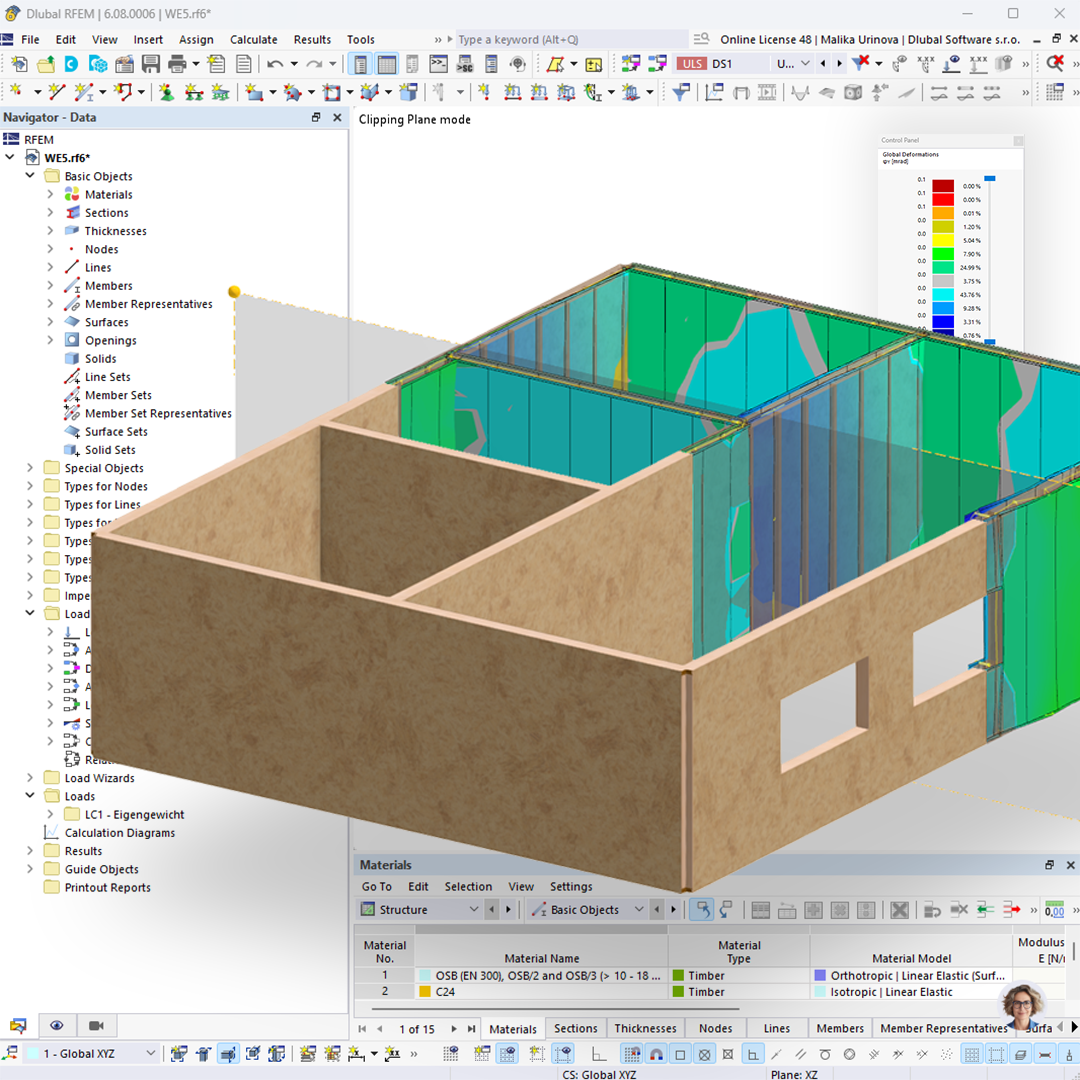The image size is (1080, 1080).
Task: Activate the camera icon below the navigator
Action: point(95,1025)
